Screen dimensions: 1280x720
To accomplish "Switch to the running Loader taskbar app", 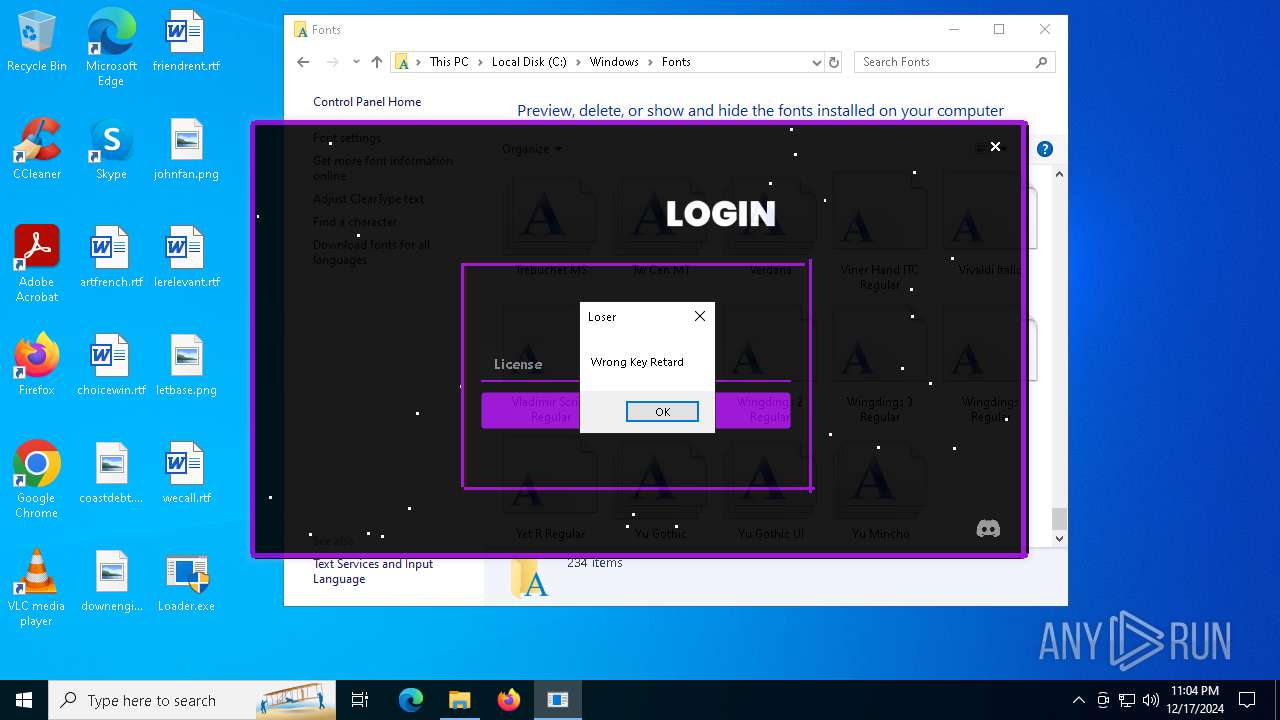I will coord(557,700).
